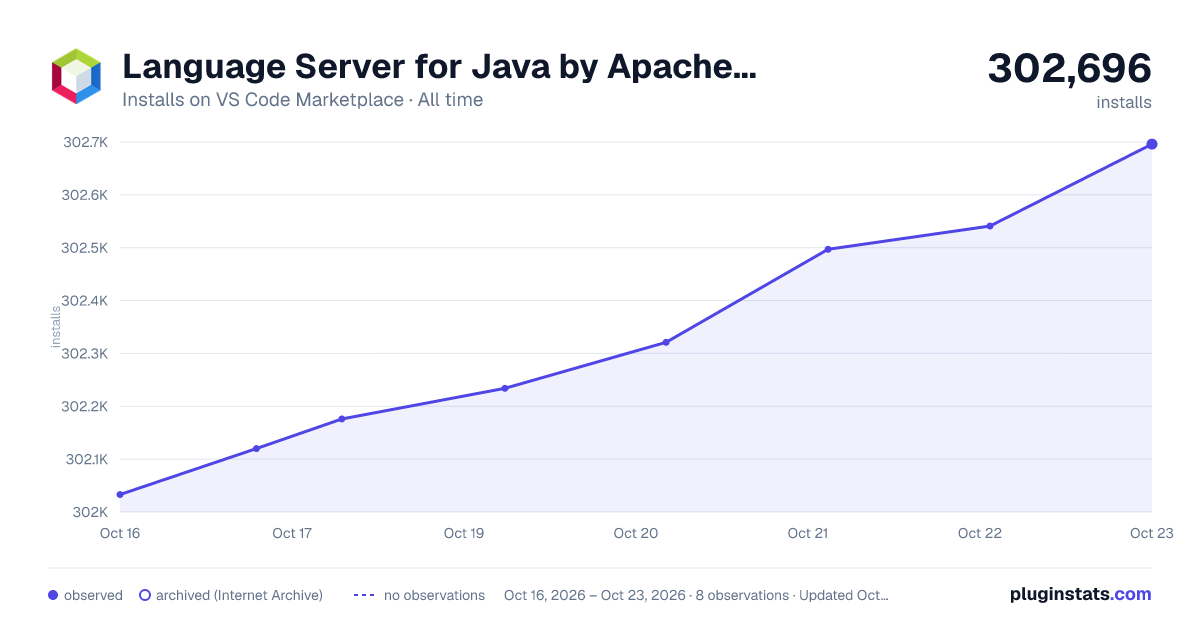Click the Apache NetBeans cube logo
The width and height of the screenshot is (1200, 630).
76,76
